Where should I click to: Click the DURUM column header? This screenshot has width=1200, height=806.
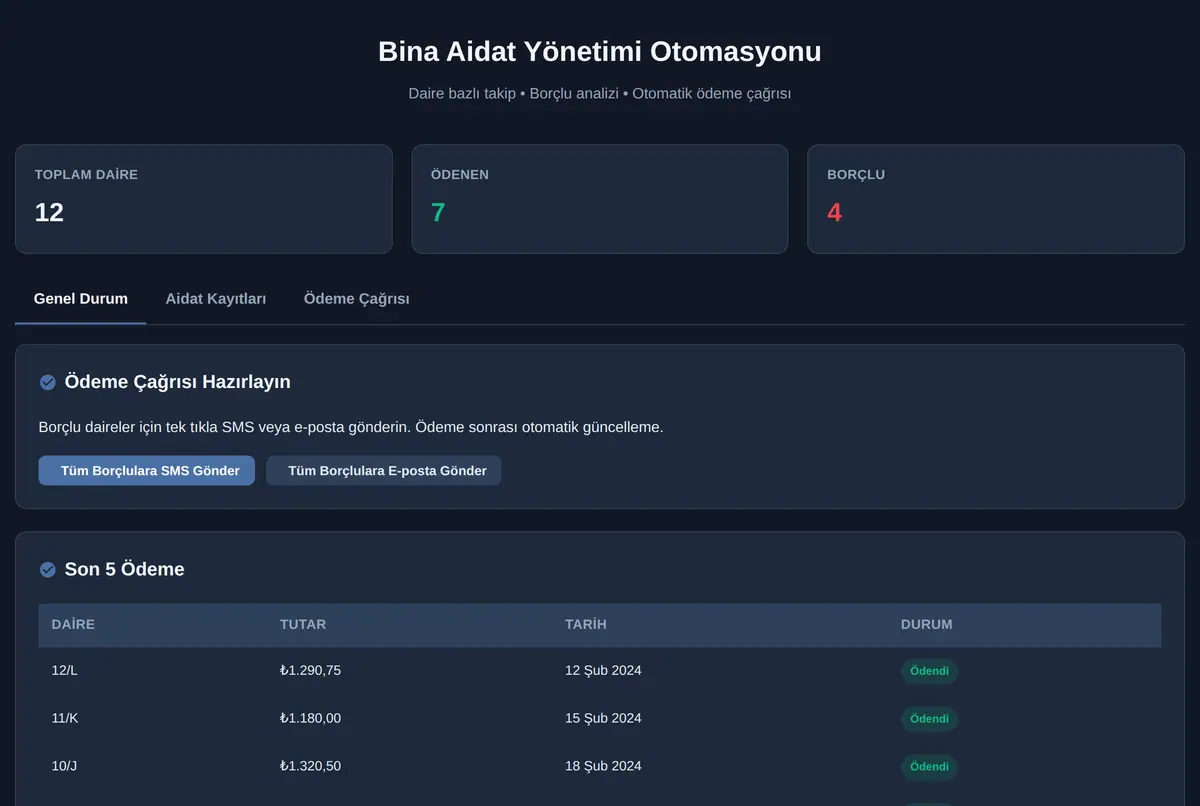[x=927, y=624]
